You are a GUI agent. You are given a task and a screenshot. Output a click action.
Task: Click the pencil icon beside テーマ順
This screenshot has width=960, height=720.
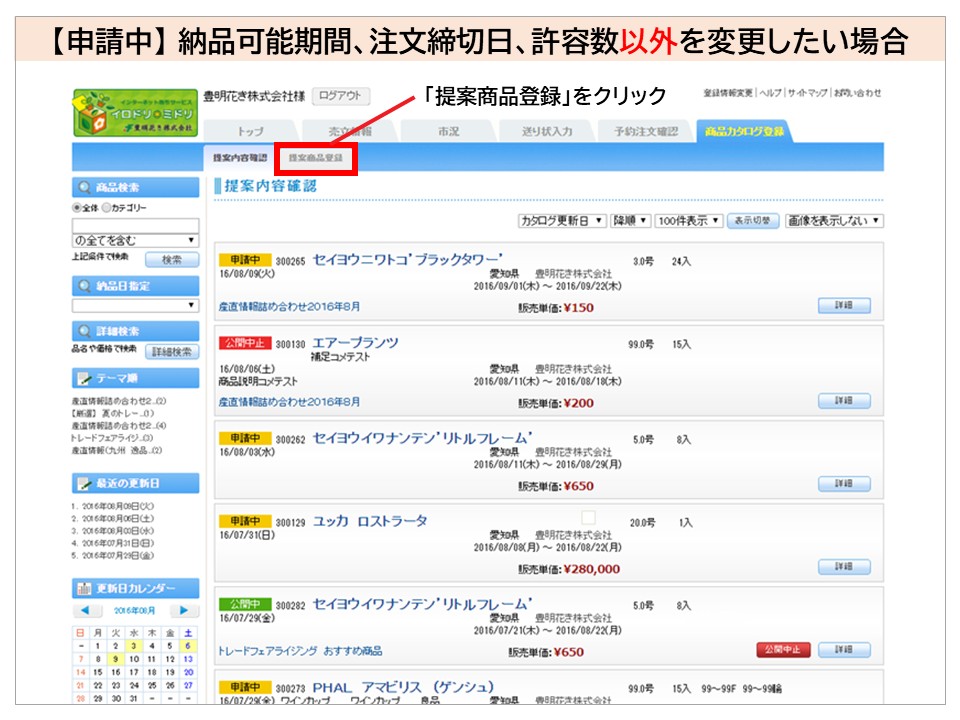(x=83, y=379)
